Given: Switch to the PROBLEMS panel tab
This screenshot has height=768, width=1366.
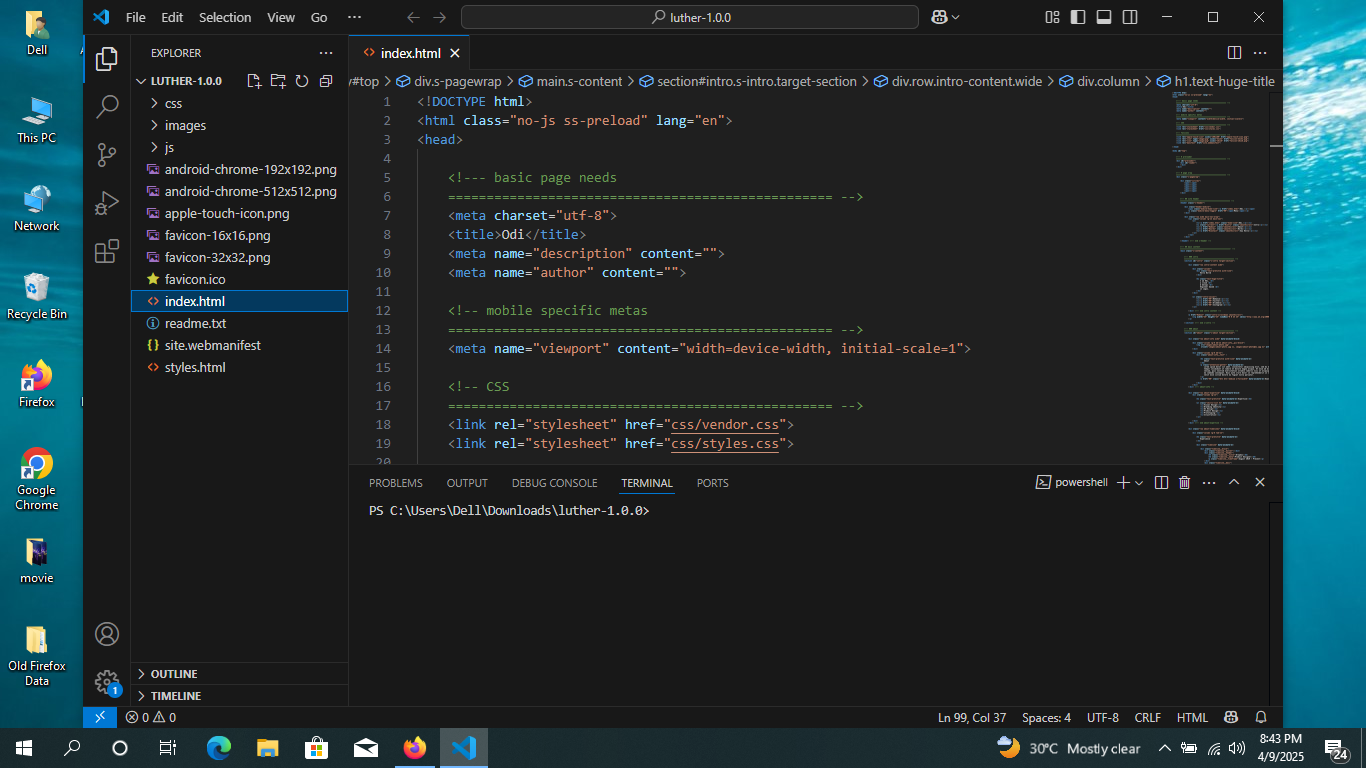Looking at the screenshot, I should [x=396, y=483].
